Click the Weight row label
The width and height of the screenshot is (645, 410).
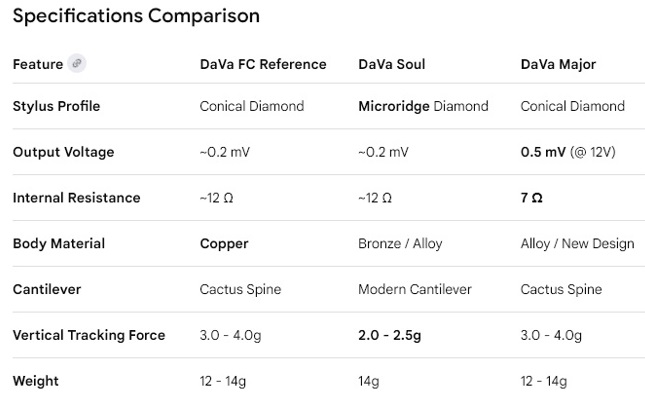(36, 381)
